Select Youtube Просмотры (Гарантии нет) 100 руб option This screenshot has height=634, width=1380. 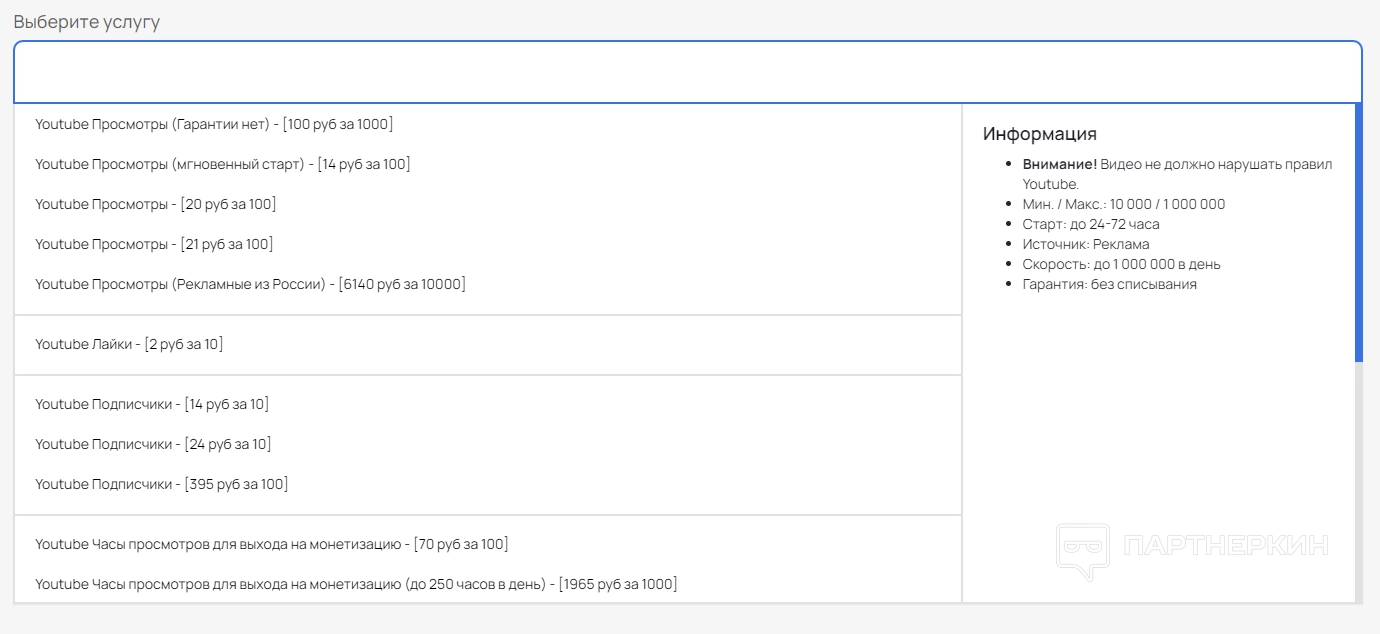point(214,124)
